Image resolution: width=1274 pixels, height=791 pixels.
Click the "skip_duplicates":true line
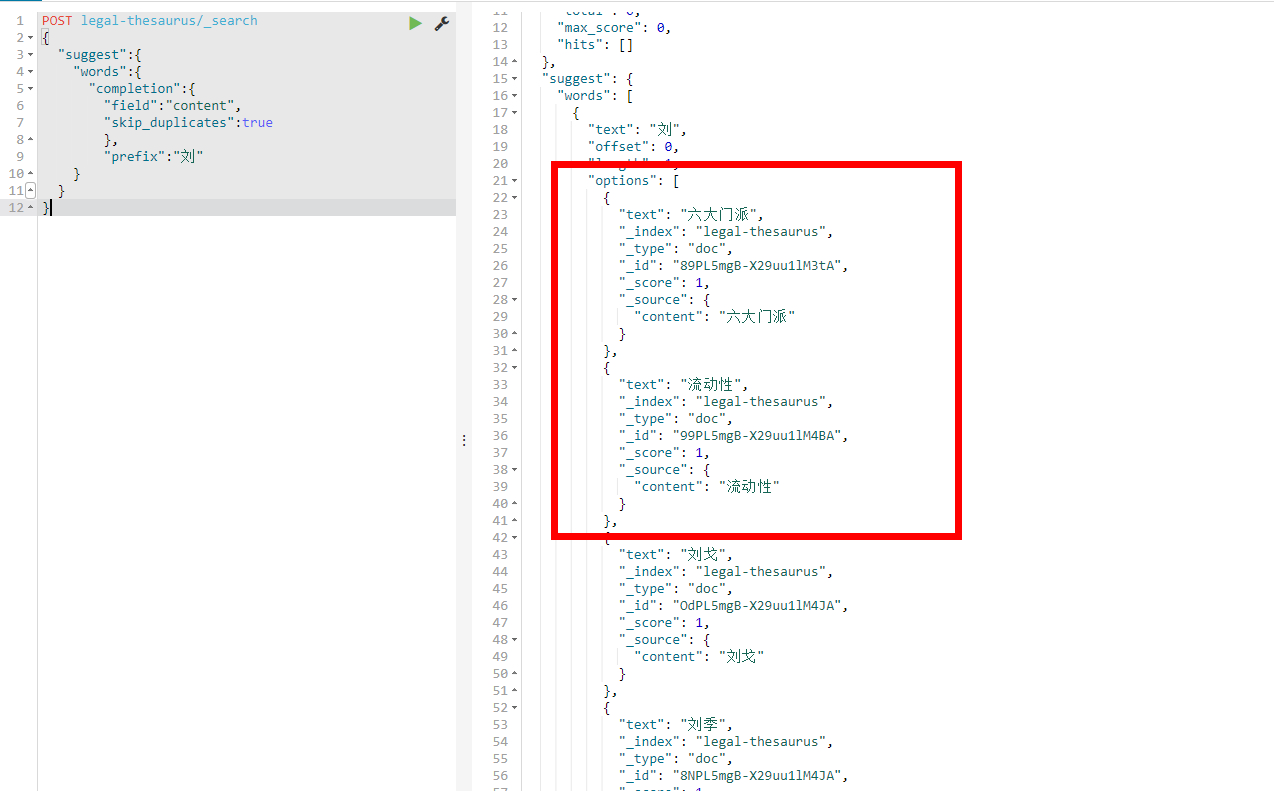(188, 122)
